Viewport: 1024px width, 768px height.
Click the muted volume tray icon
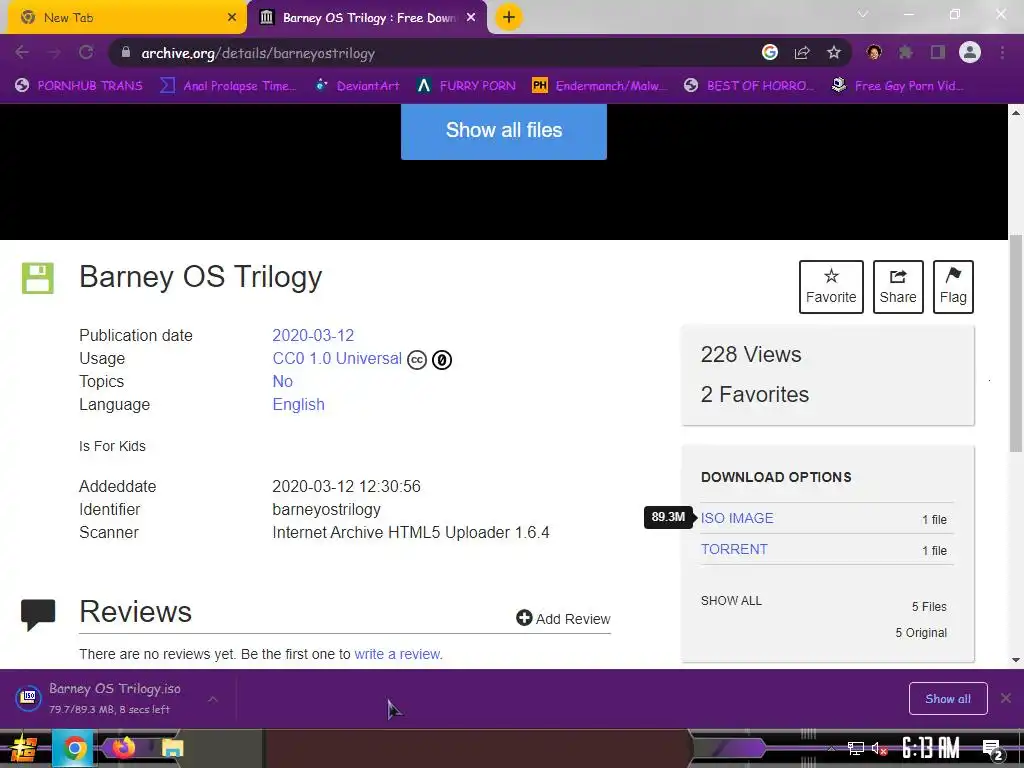pyautogui.click(x=879, y=748)
